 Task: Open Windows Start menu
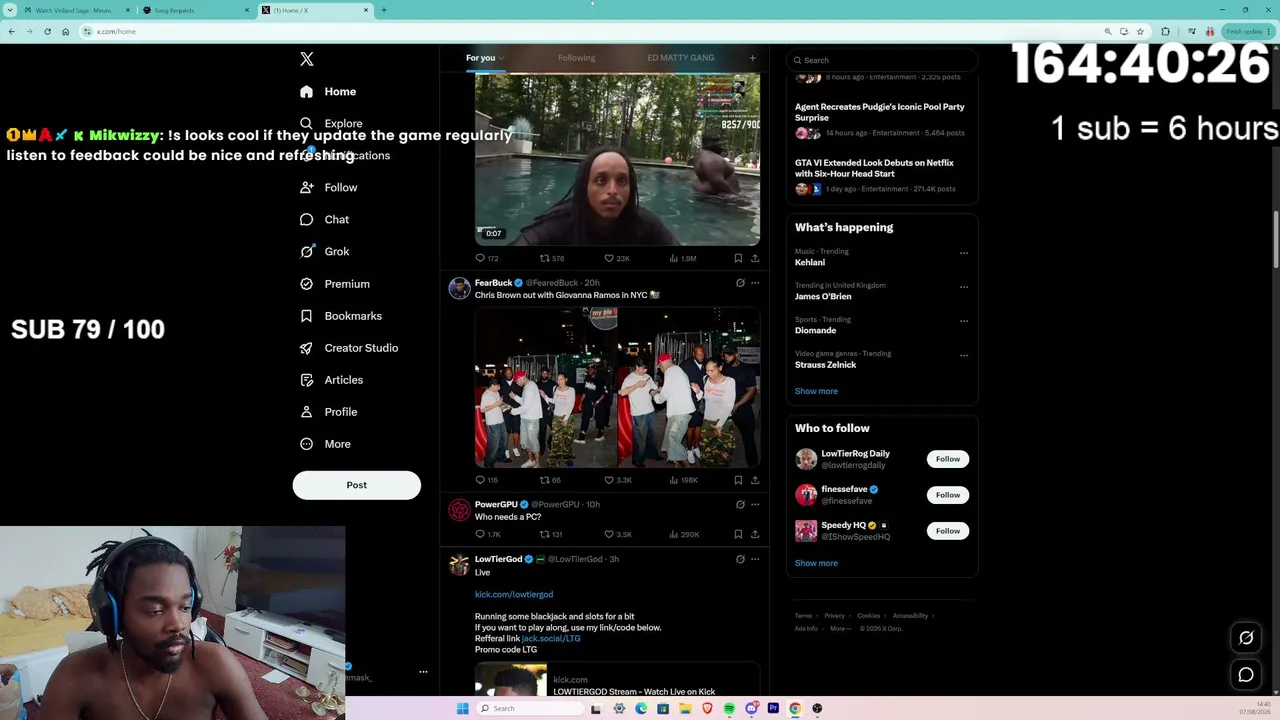coord(462,708)
